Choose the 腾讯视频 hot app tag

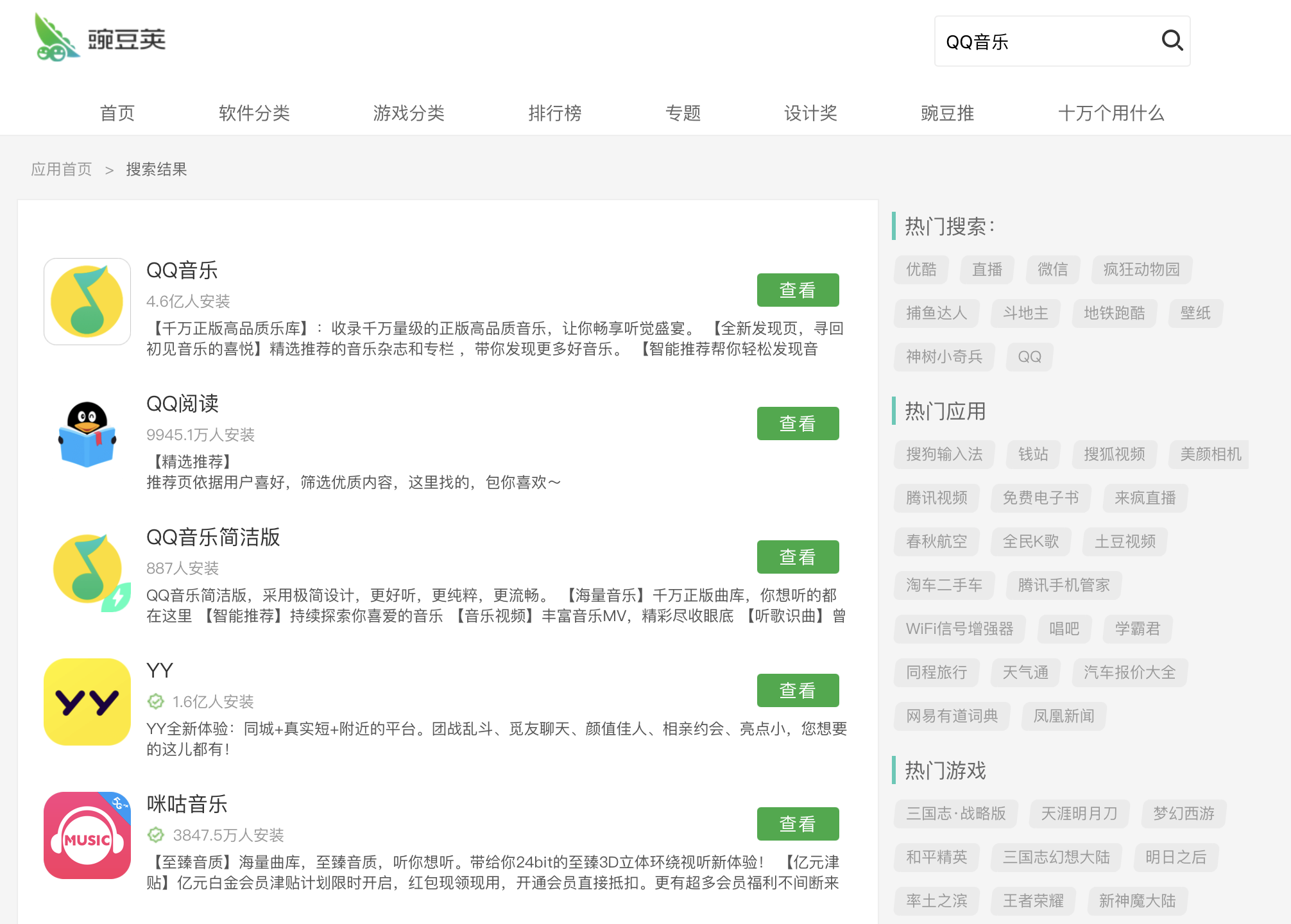pyautogui.click(x=936, y=498)
